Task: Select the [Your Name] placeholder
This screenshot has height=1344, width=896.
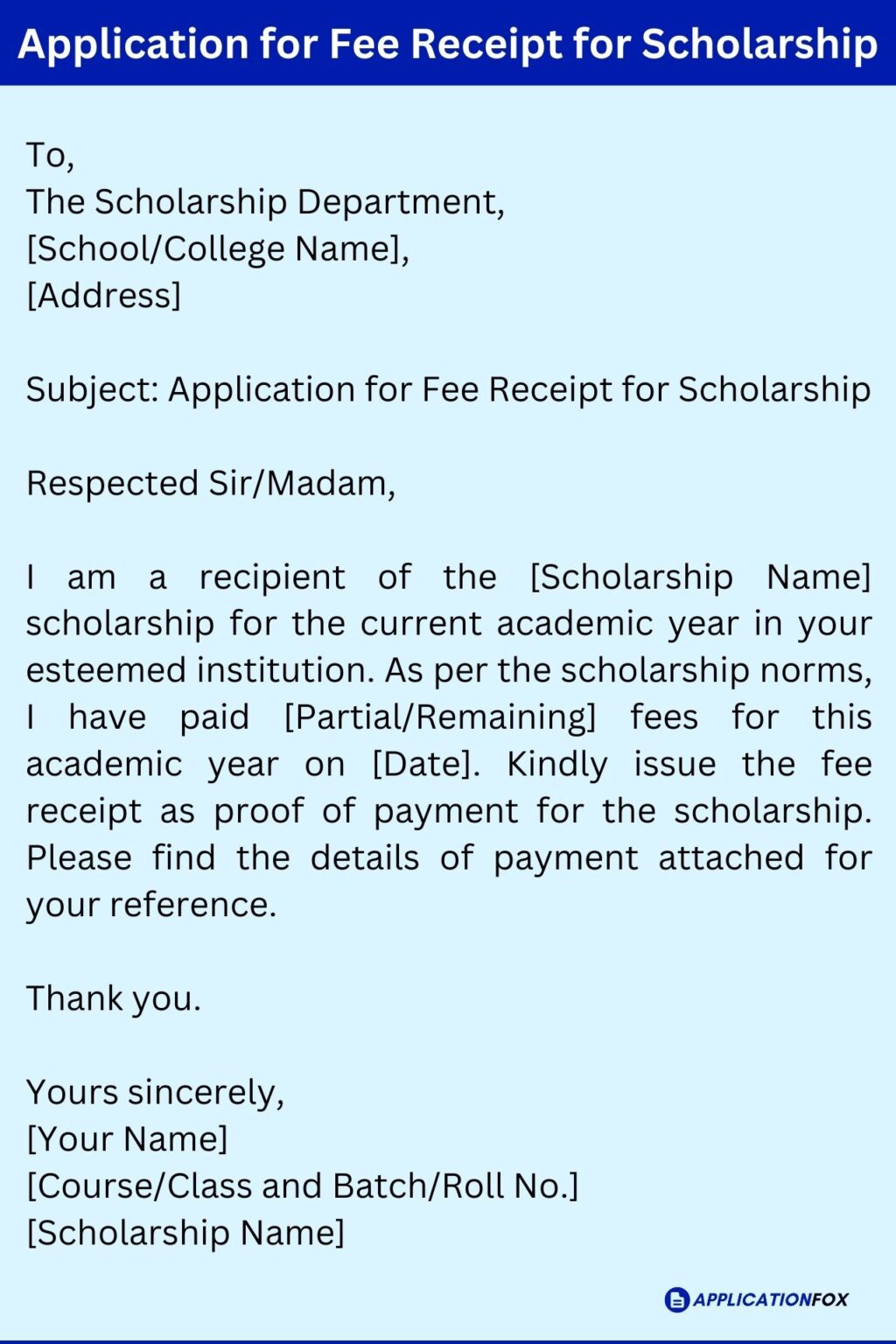Action: pyautogui.click(x=127, y=1139)
